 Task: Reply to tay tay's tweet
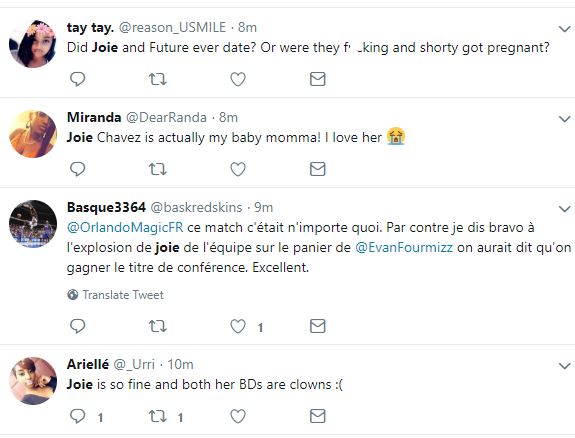click(77, 79)
